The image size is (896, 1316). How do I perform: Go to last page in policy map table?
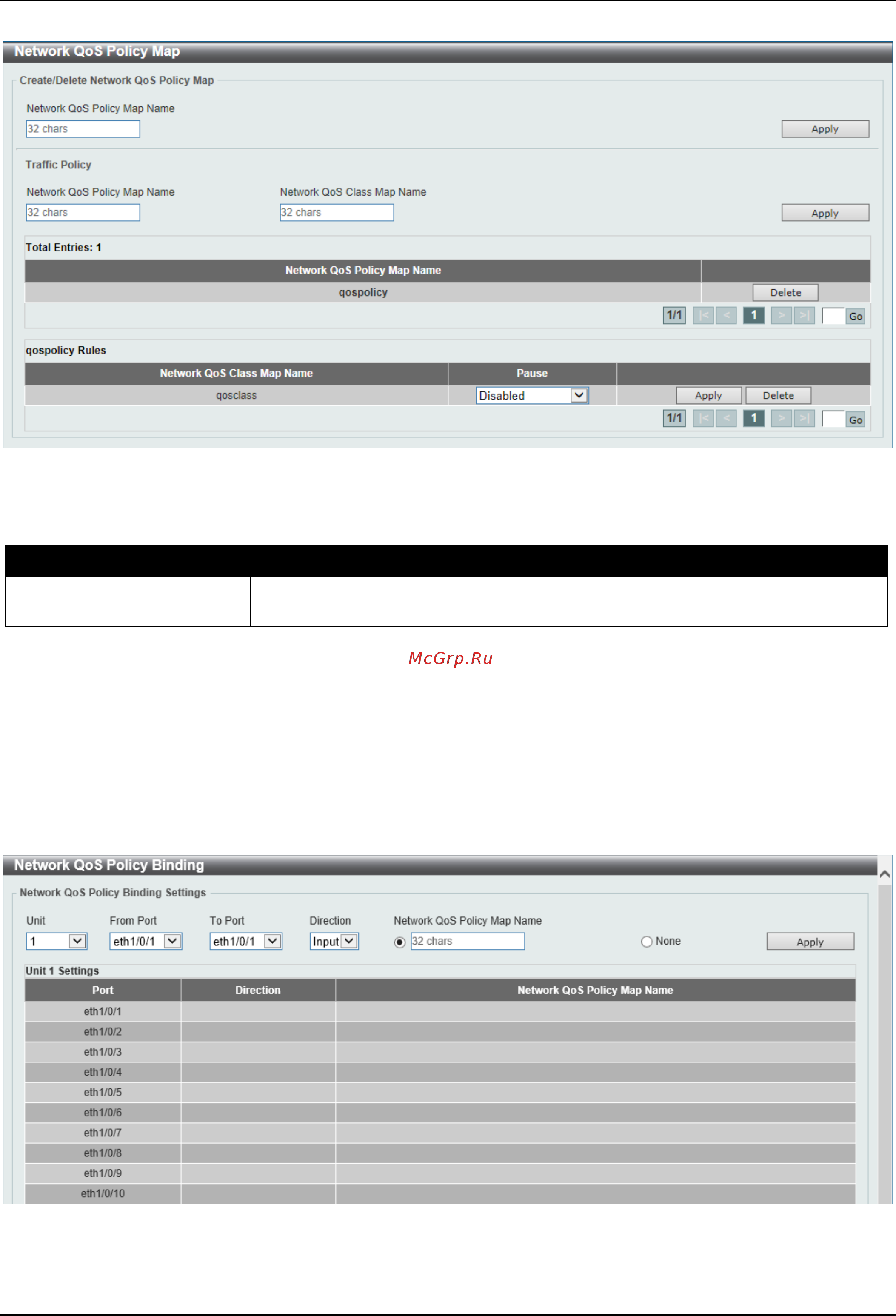point(804,315)
